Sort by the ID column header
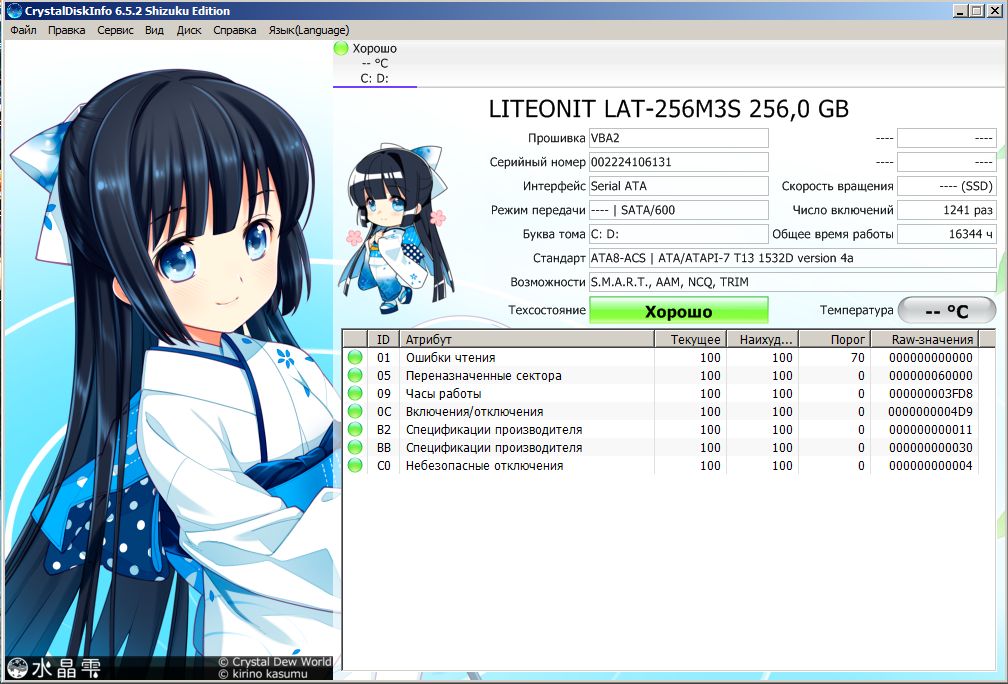This screenshot has width=1008, height=684. click(x=383, y=339)
